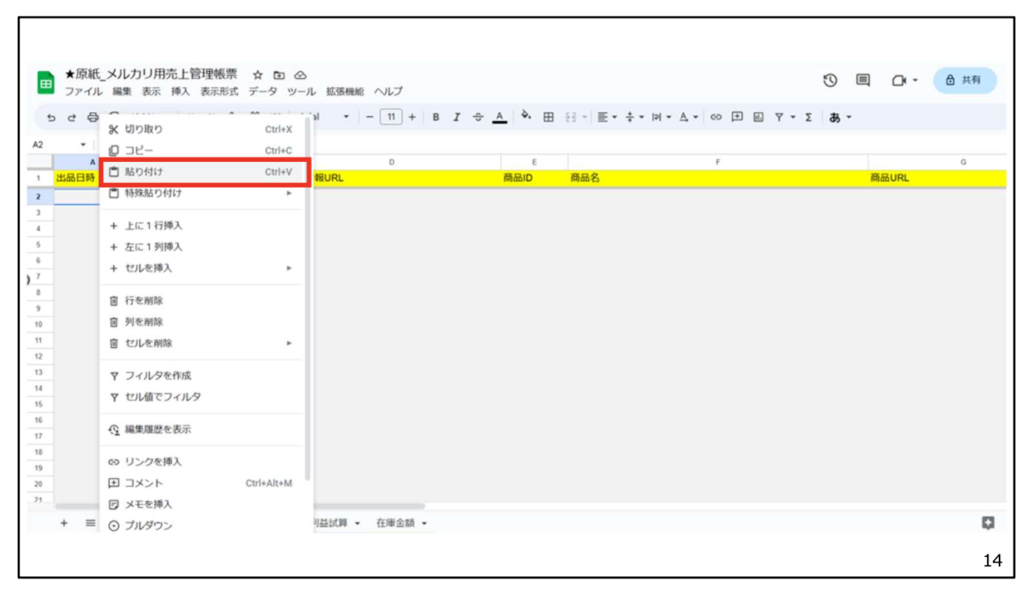
Task: Click the font size input box
Action: [x=391, y=117]
